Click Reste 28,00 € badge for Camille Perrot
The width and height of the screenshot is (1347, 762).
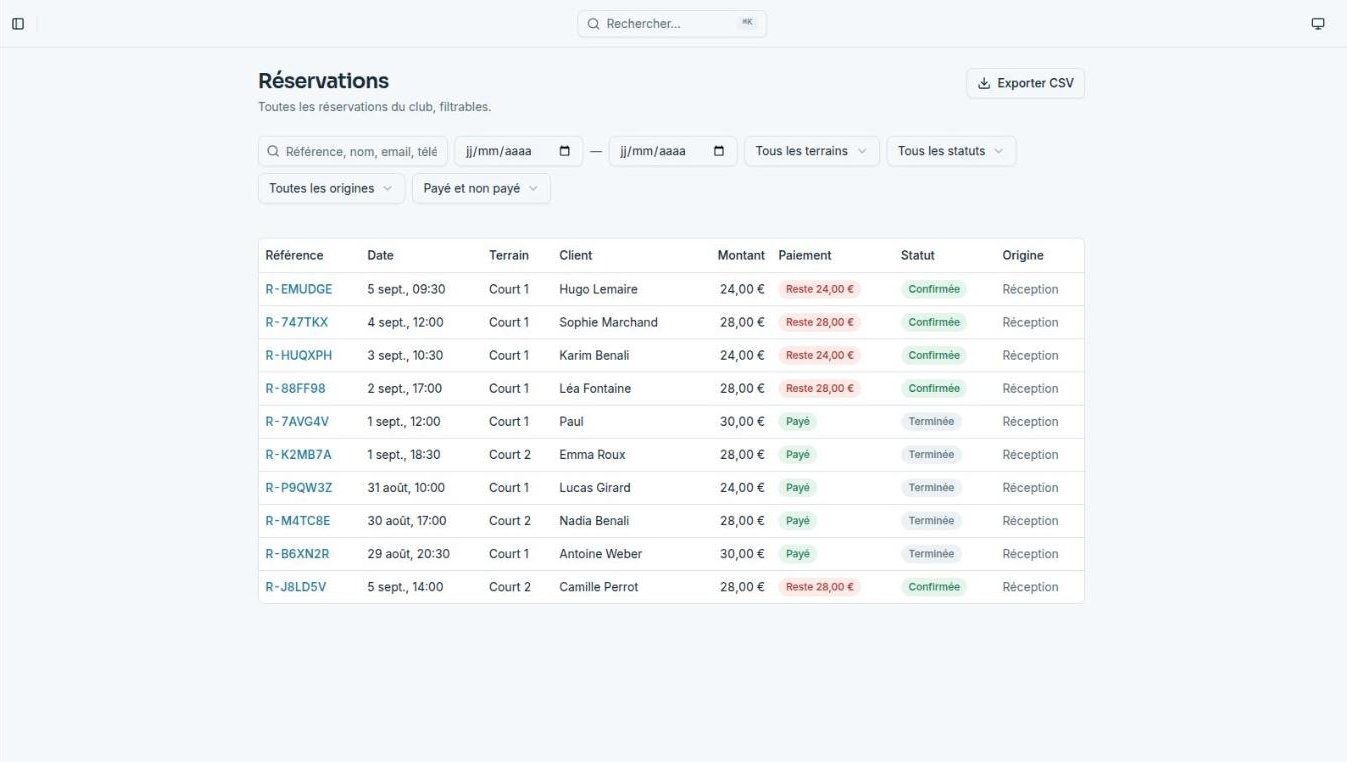819,586
